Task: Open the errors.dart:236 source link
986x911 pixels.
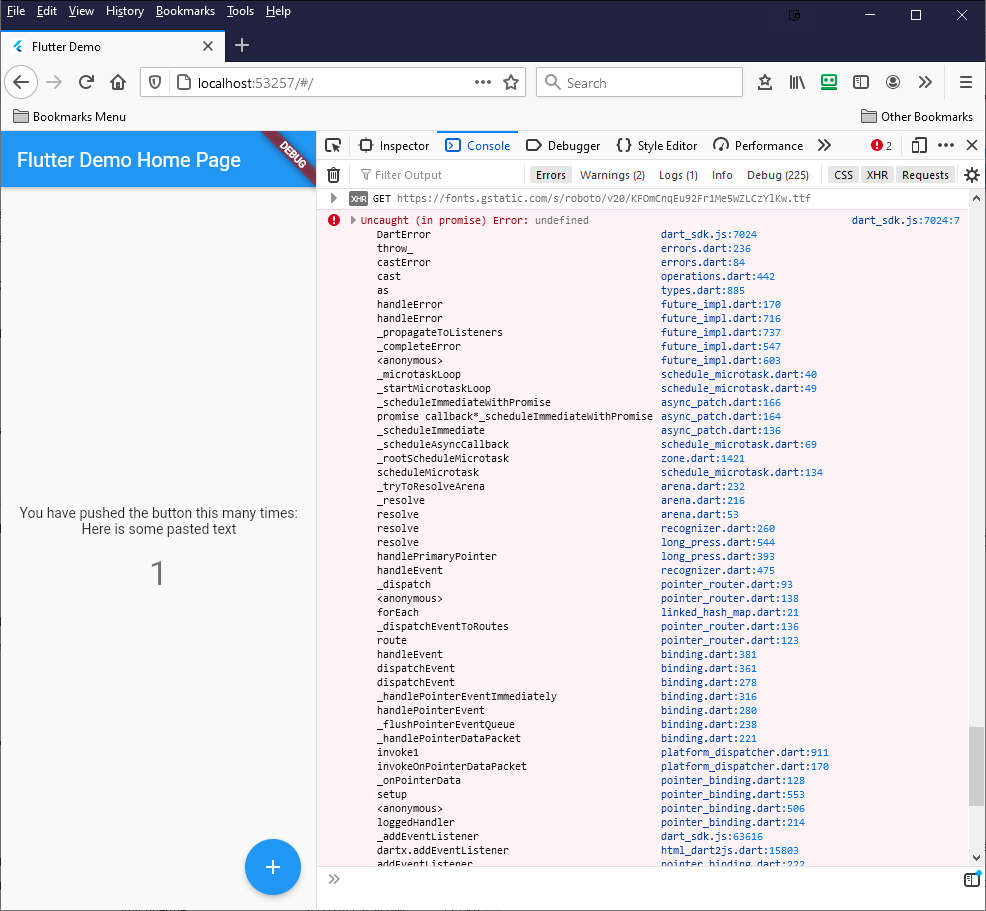Action: [x=706, y=248]
